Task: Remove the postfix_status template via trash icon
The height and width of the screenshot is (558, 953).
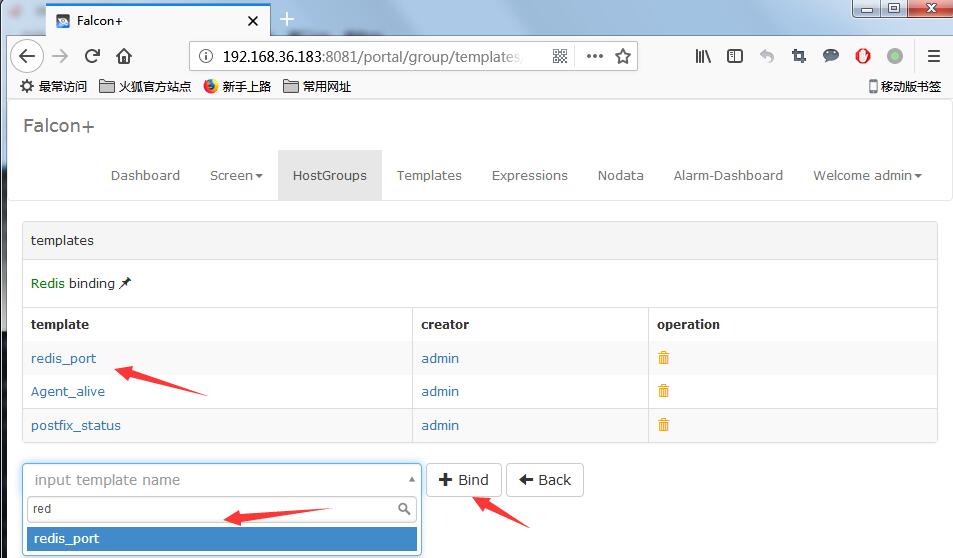Action: [x=663, y=425]
